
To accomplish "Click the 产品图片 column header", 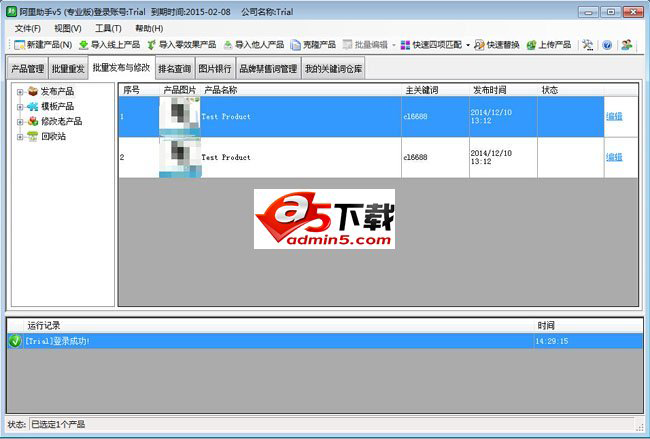I will [x=179, y=90].
